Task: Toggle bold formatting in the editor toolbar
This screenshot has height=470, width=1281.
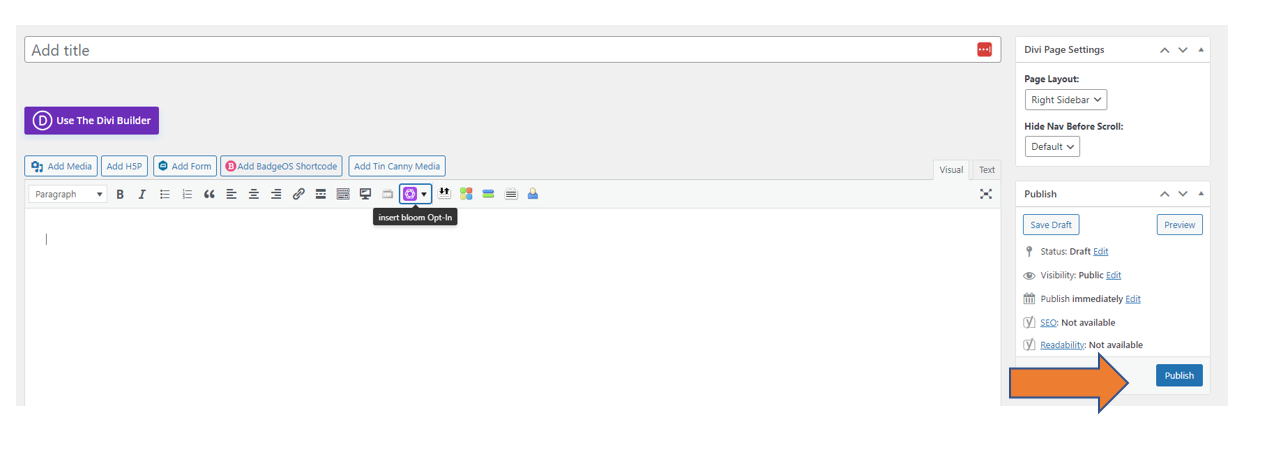Action: pyautogui.click(x=120, y=194)
